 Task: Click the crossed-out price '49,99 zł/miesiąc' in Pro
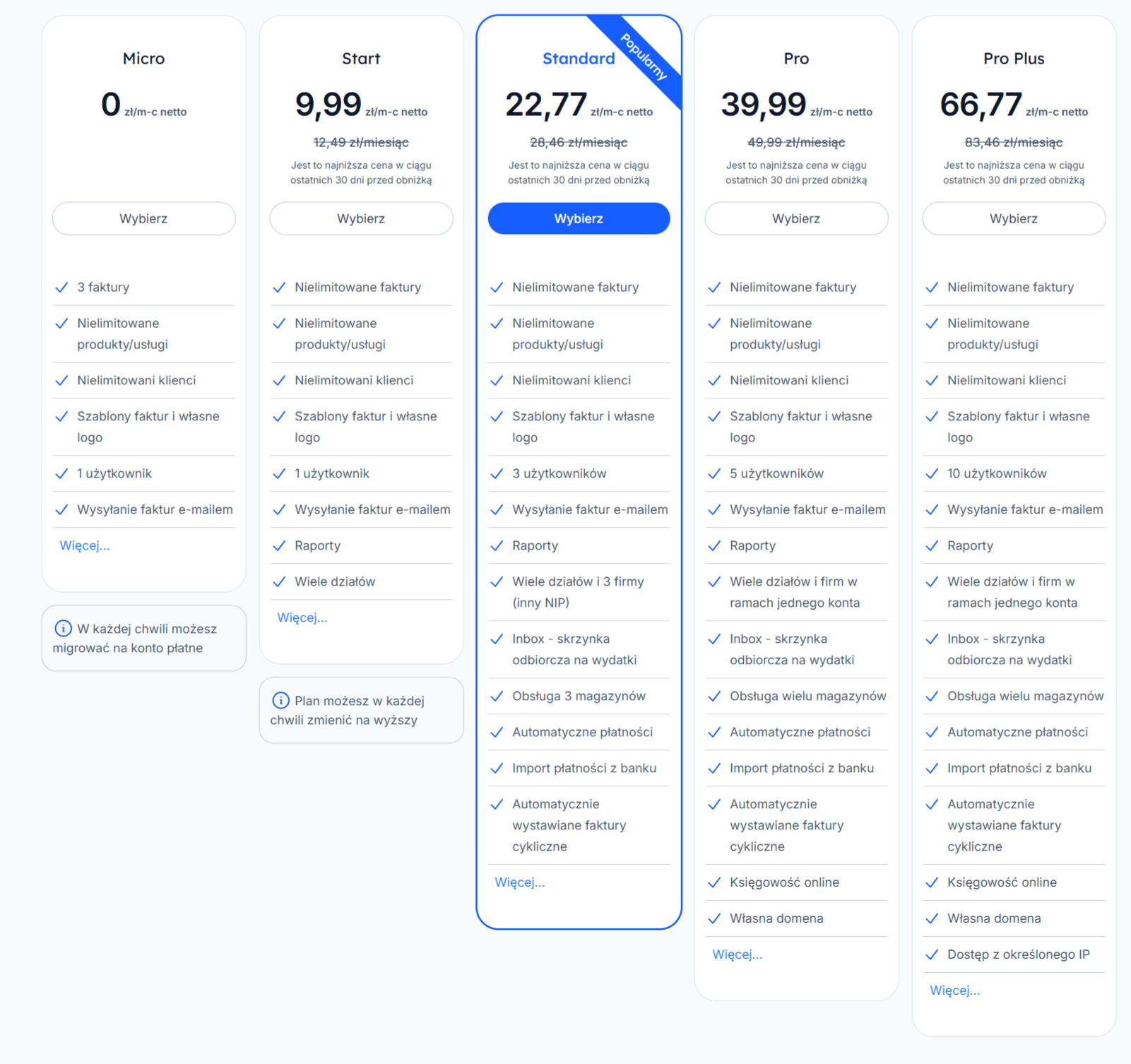coord(795,141)
